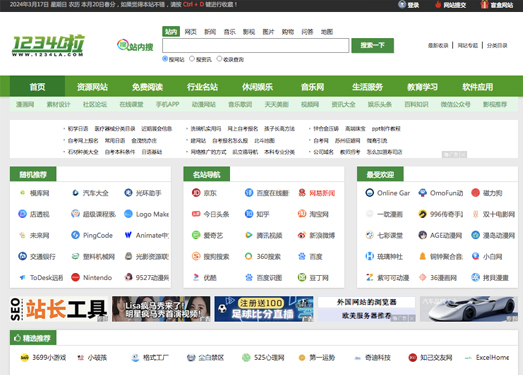Open the SEO 站长工具 banner
The height and width of the screenshot is (375, 523).
click(x=59, y=309)
